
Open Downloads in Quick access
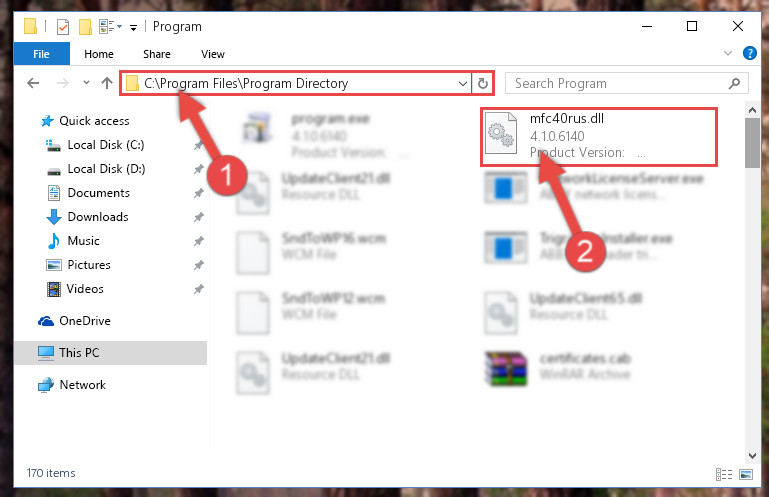98,217
